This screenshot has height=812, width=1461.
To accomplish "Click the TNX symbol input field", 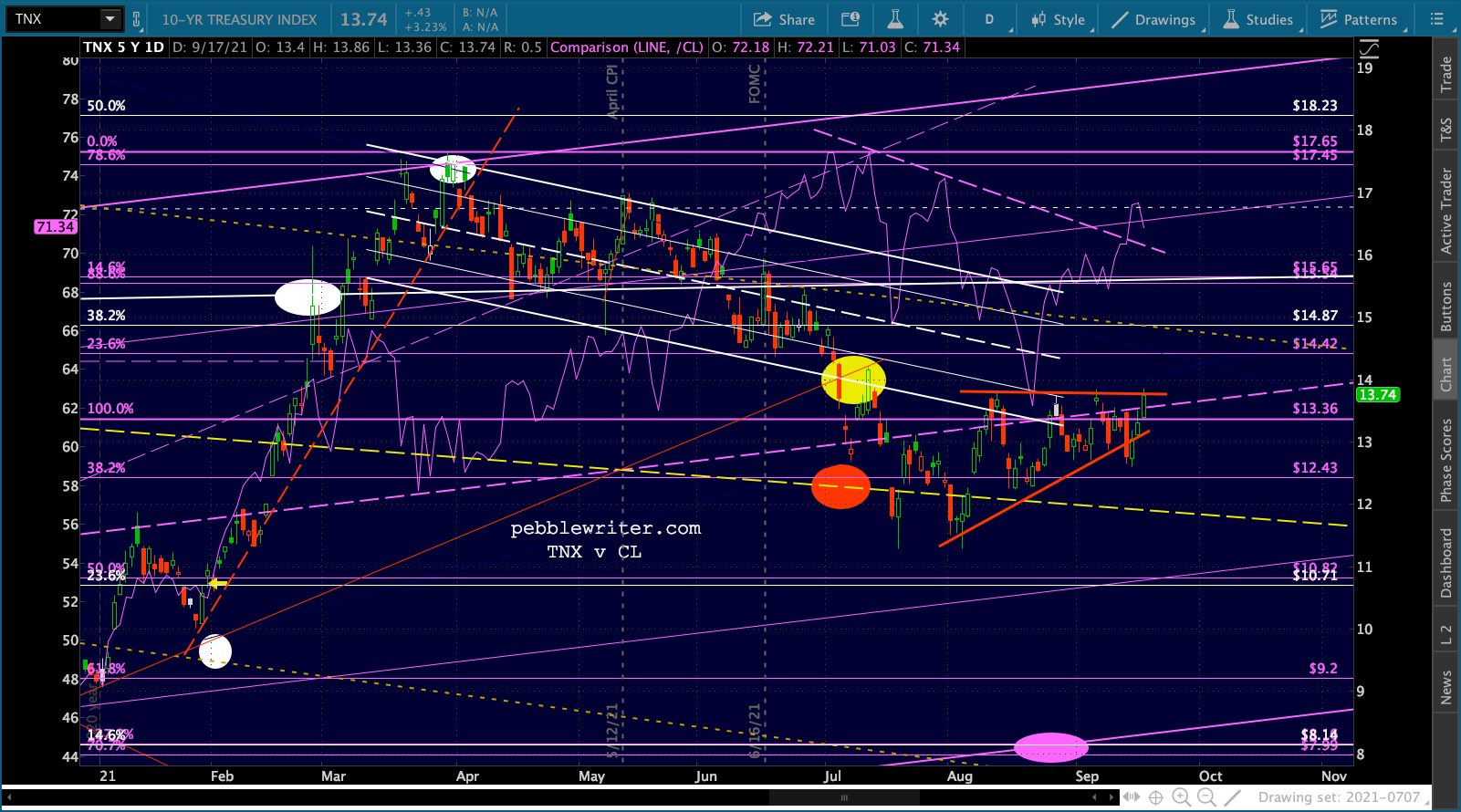I will (53, 18).
